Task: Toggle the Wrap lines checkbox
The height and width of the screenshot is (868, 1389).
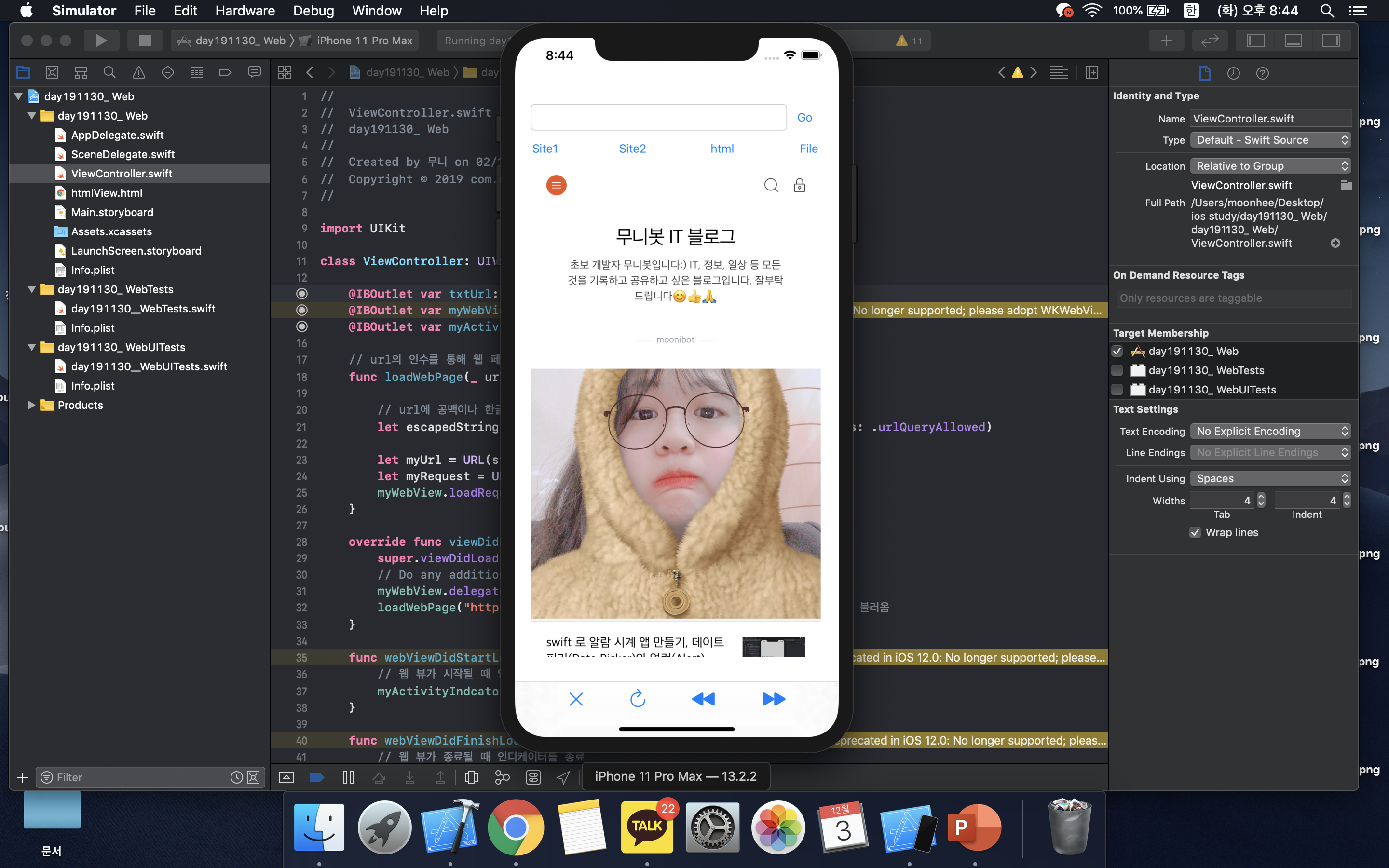Action: tap(1195, 532)
